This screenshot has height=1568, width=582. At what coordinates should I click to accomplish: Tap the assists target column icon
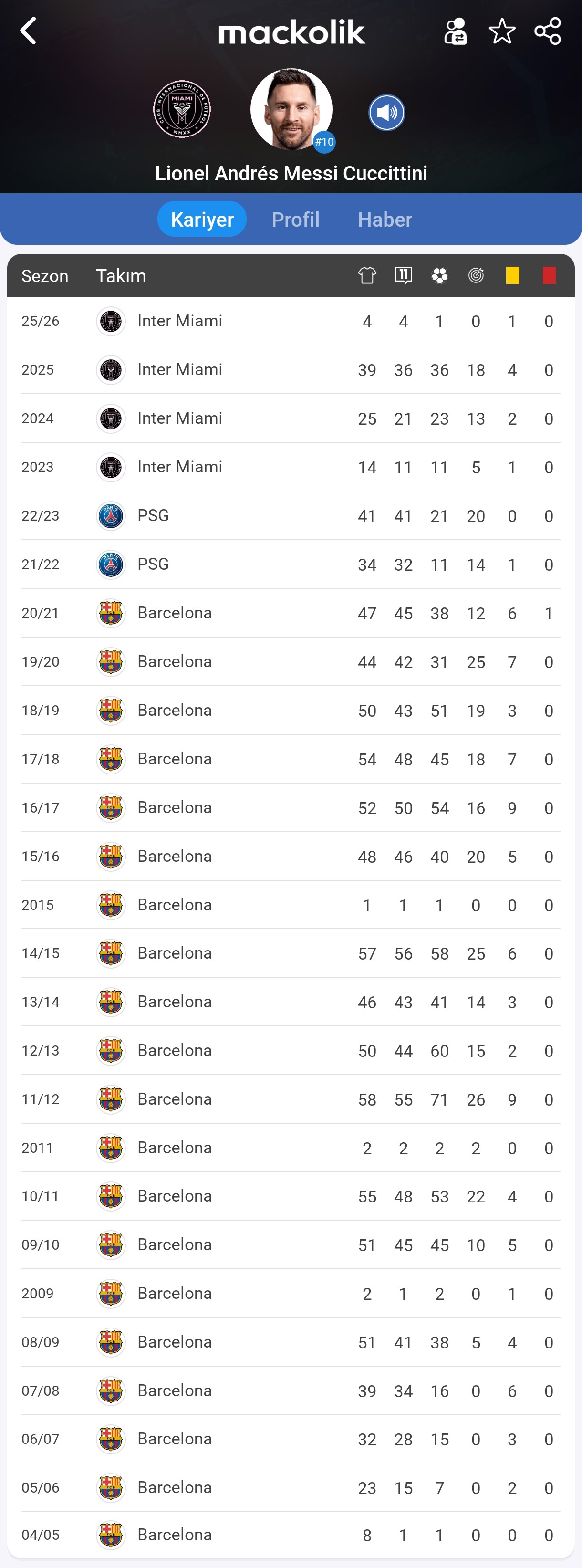point(476,276)
